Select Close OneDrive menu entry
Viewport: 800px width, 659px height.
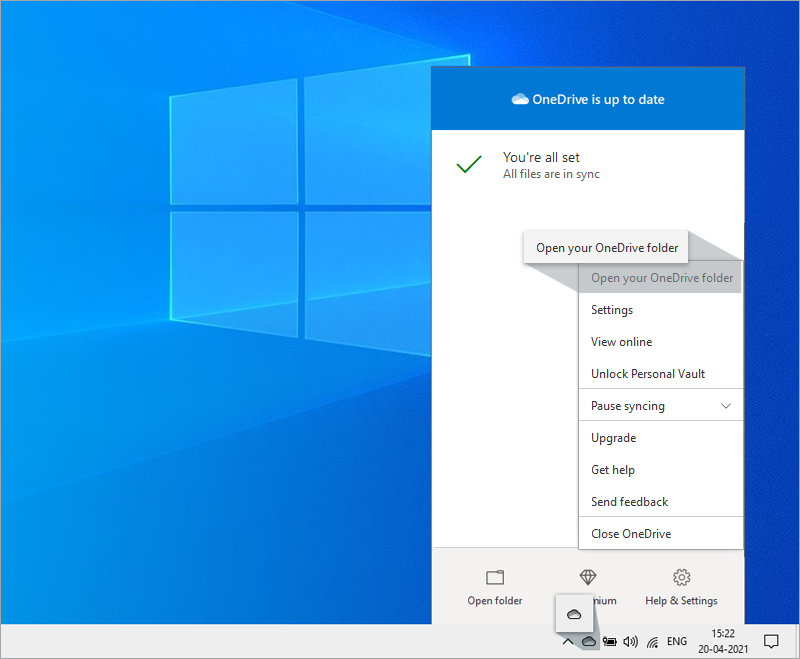click(x=660, y=534)
